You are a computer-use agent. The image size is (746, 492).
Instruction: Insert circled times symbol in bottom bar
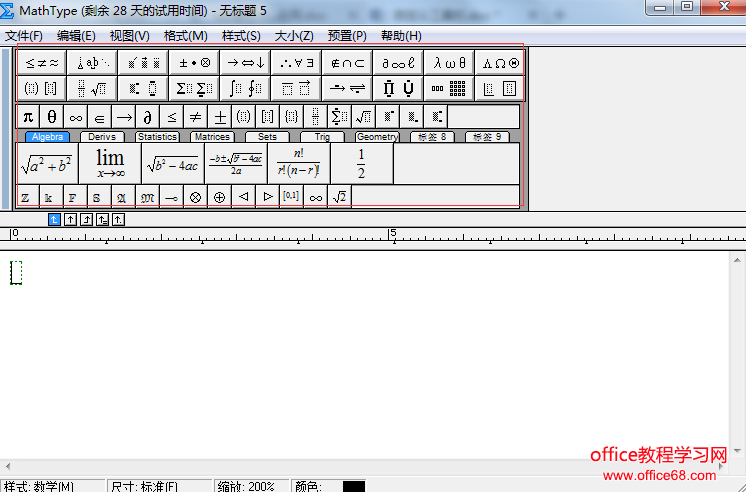(x=195, y=197)
